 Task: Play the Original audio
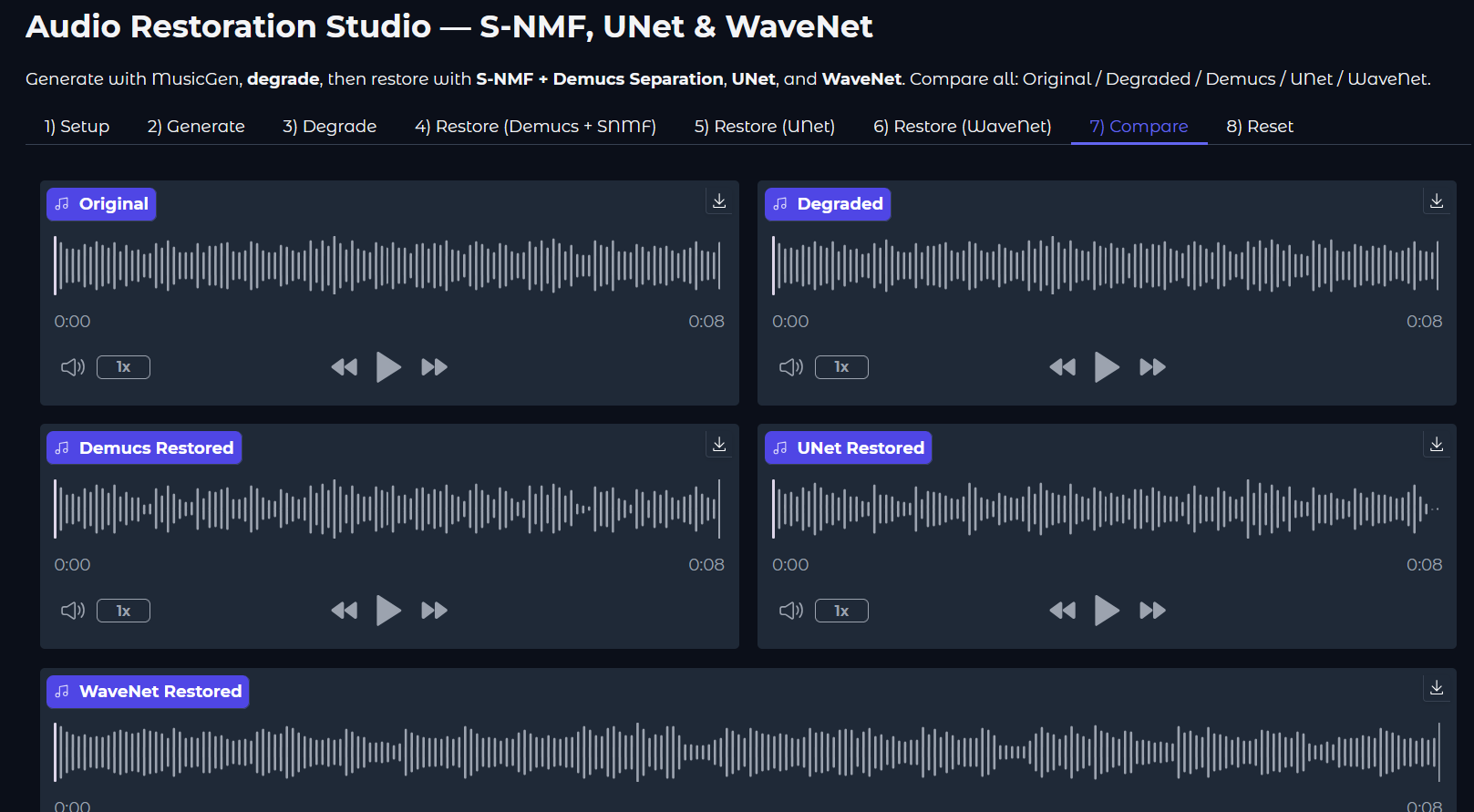point(389,367)
